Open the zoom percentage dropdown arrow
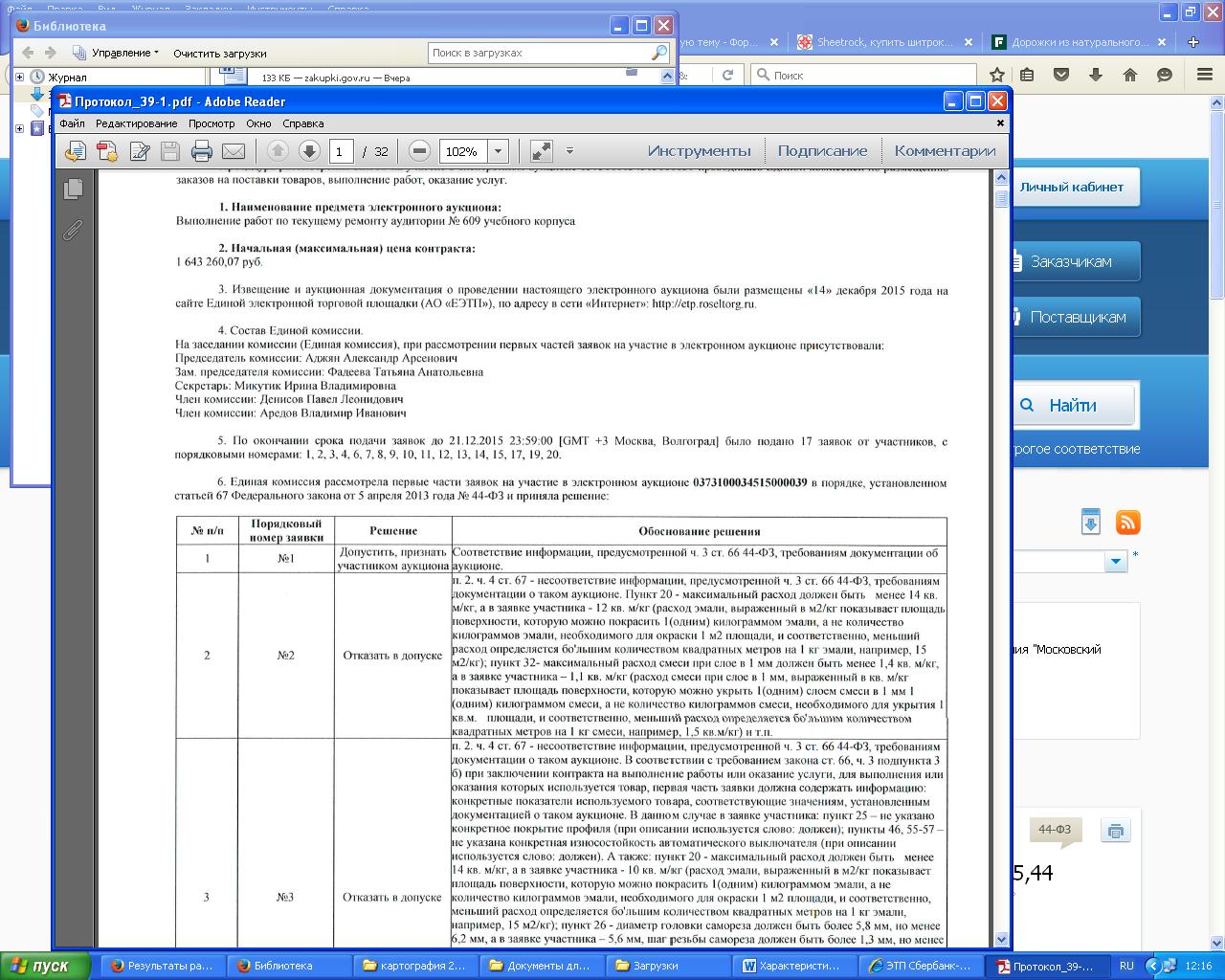The height and width of the screenshot is (980, 1225). point(498,151)
